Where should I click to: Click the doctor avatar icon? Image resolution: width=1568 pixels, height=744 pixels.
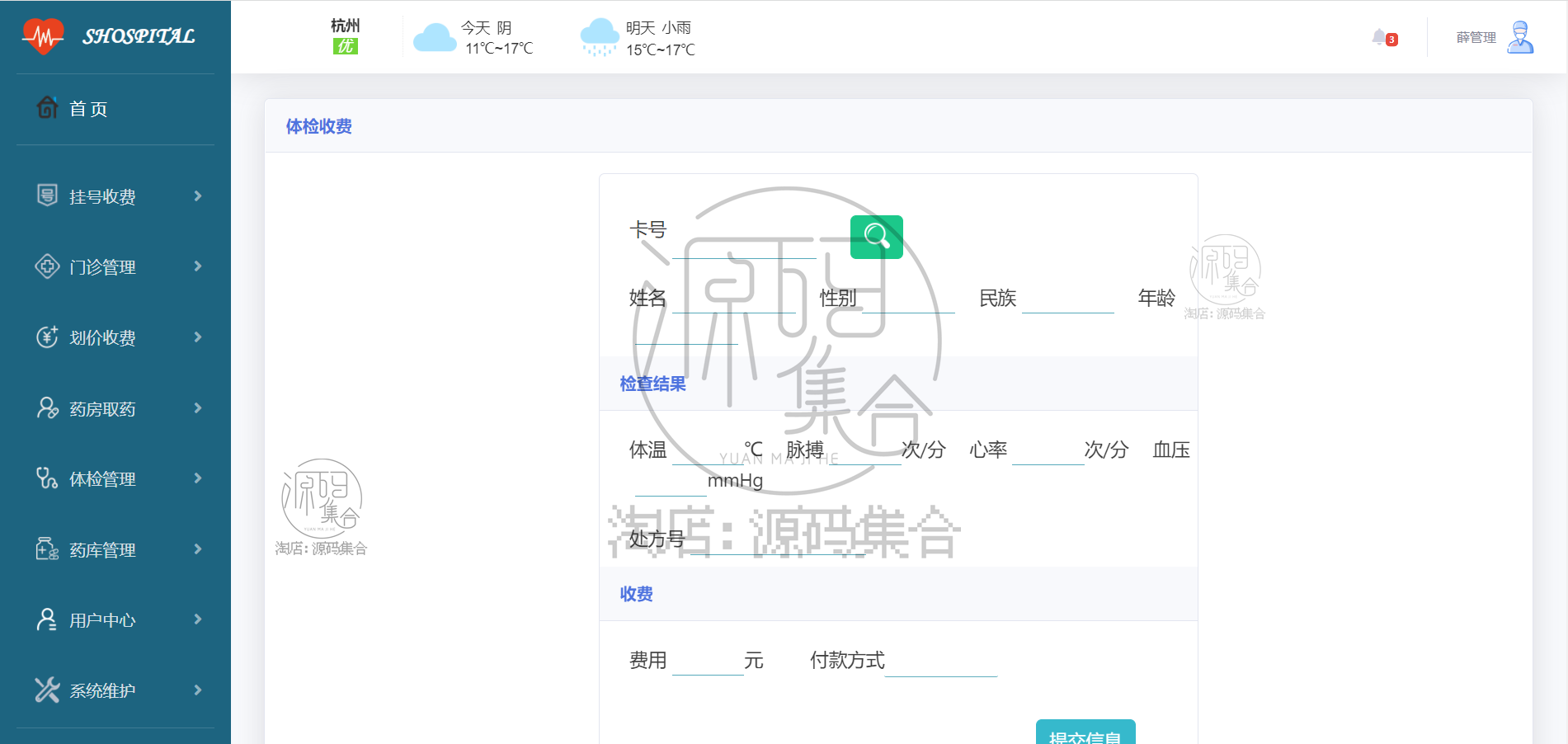point(1520,37)
